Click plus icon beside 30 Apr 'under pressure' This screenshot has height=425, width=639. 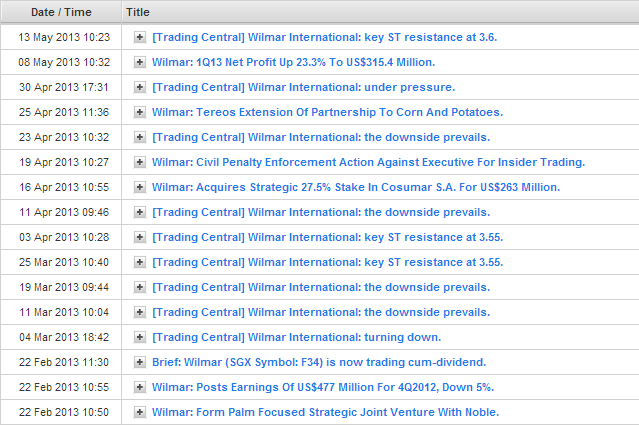[140, 87]
